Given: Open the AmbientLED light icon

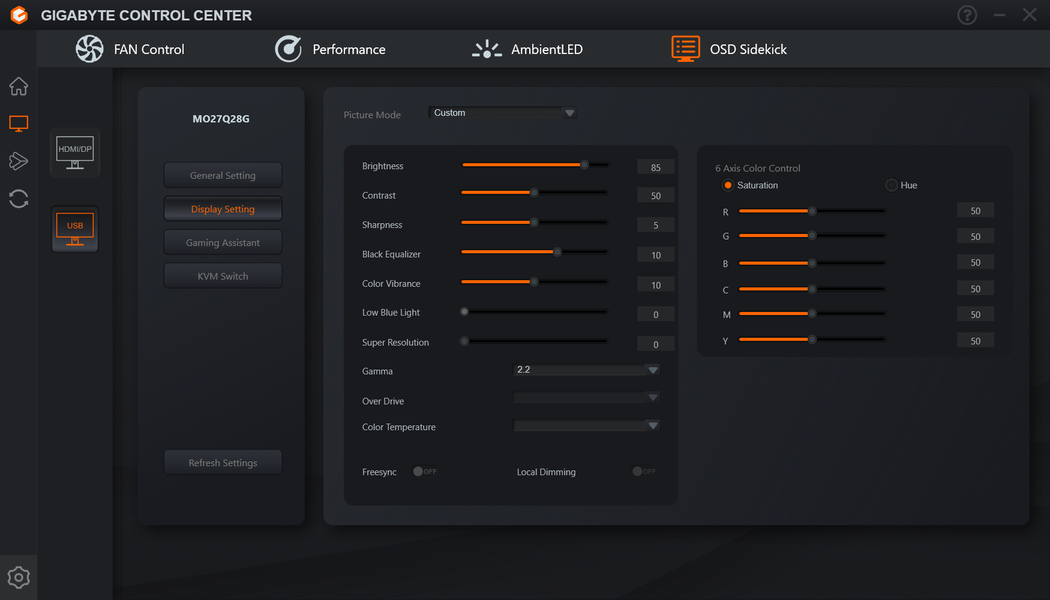Looking at the screenshot, I should (x=487, y=49).
